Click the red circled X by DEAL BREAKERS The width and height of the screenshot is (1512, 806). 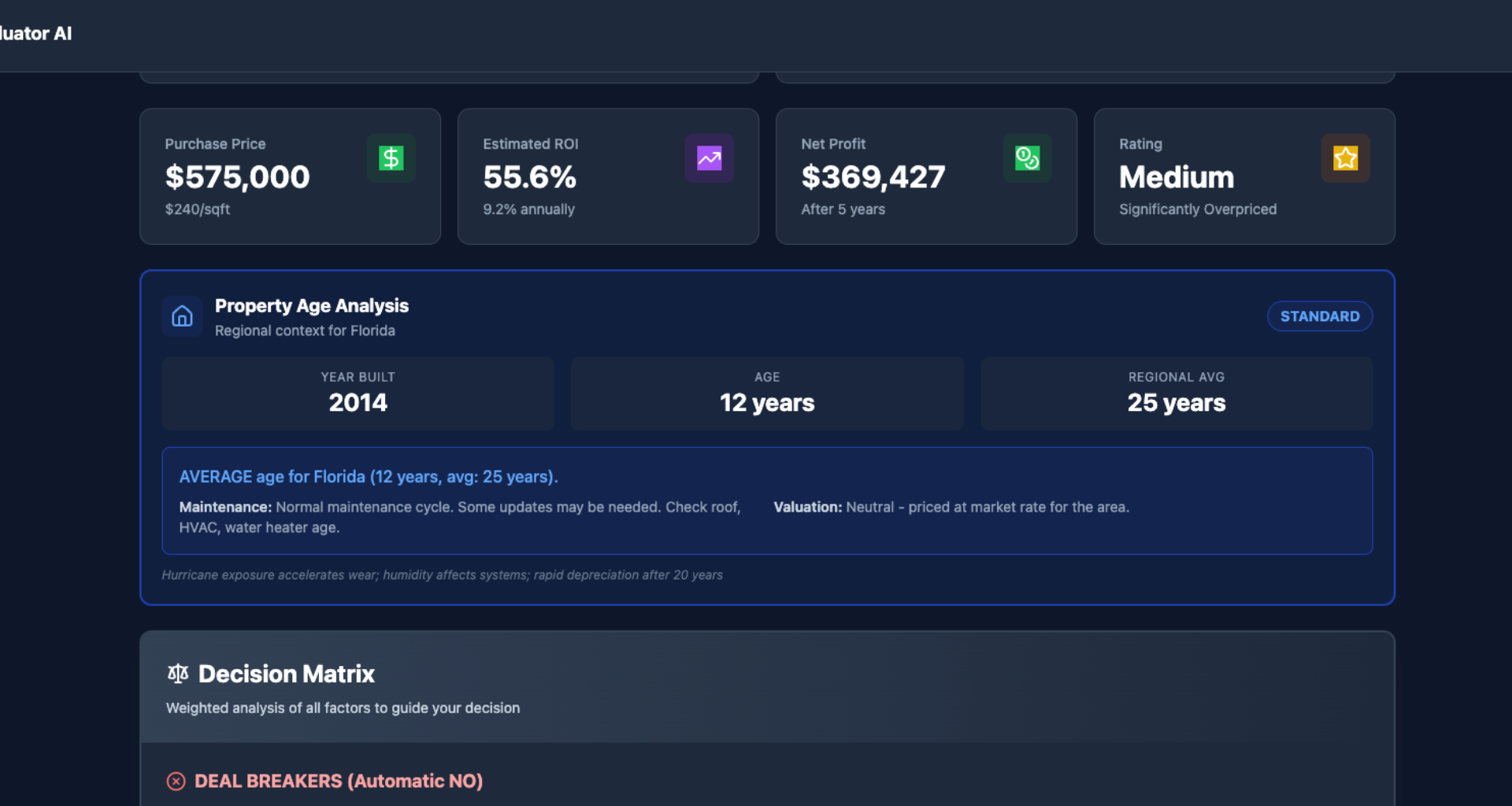[x=176, y=781]
